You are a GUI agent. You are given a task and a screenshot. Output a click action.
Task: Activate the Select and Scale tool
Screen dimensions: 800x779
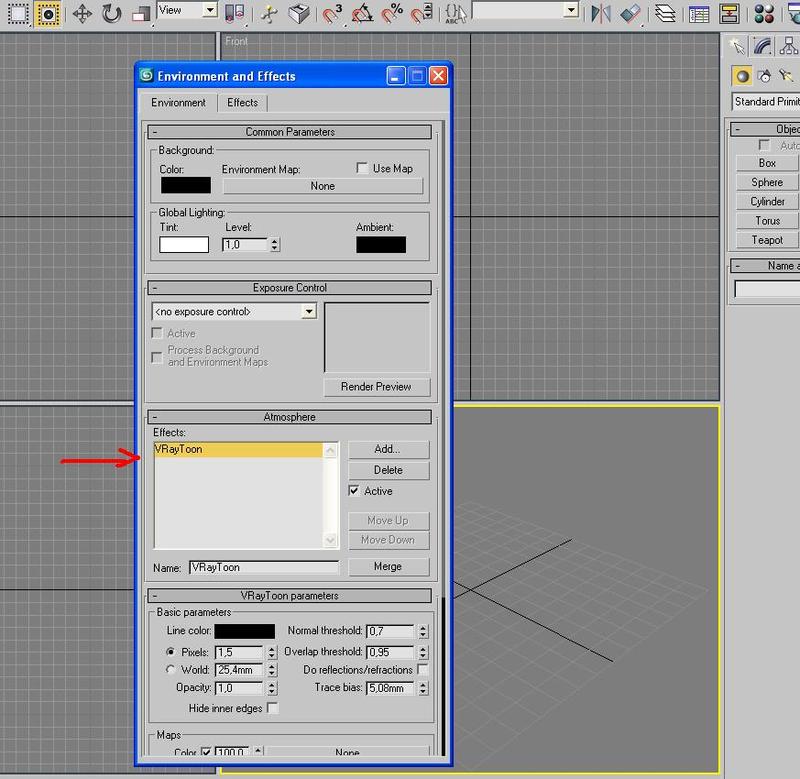(141, 14)
